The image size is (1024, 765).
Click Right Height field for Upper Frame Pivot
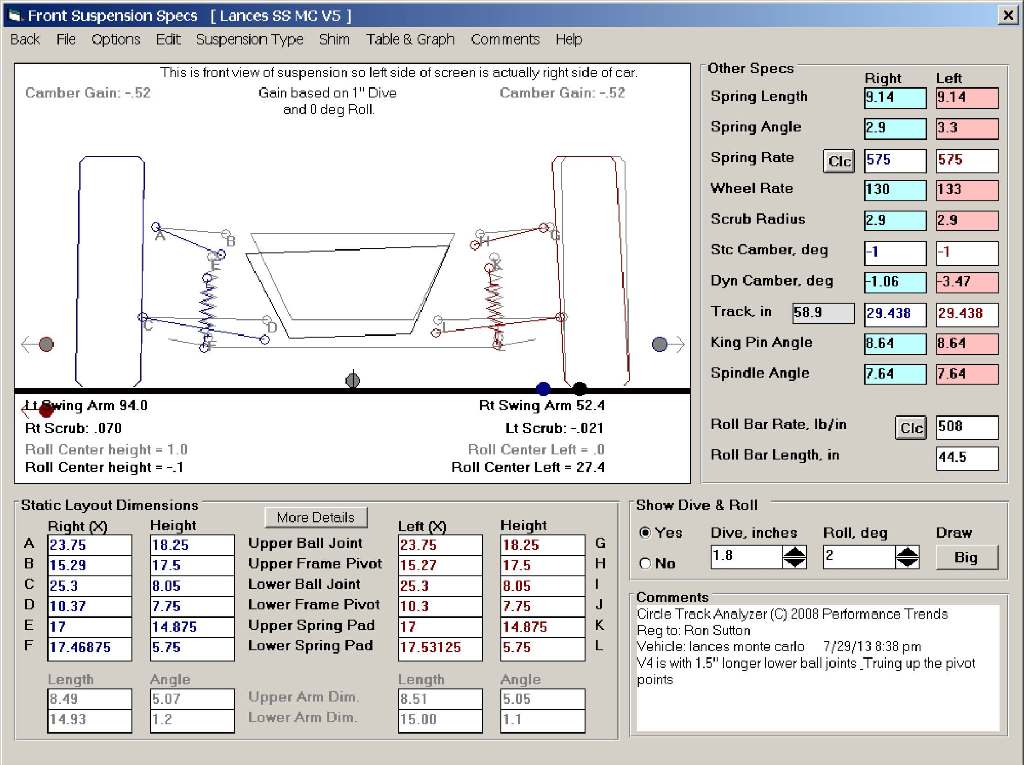(192, 566)
